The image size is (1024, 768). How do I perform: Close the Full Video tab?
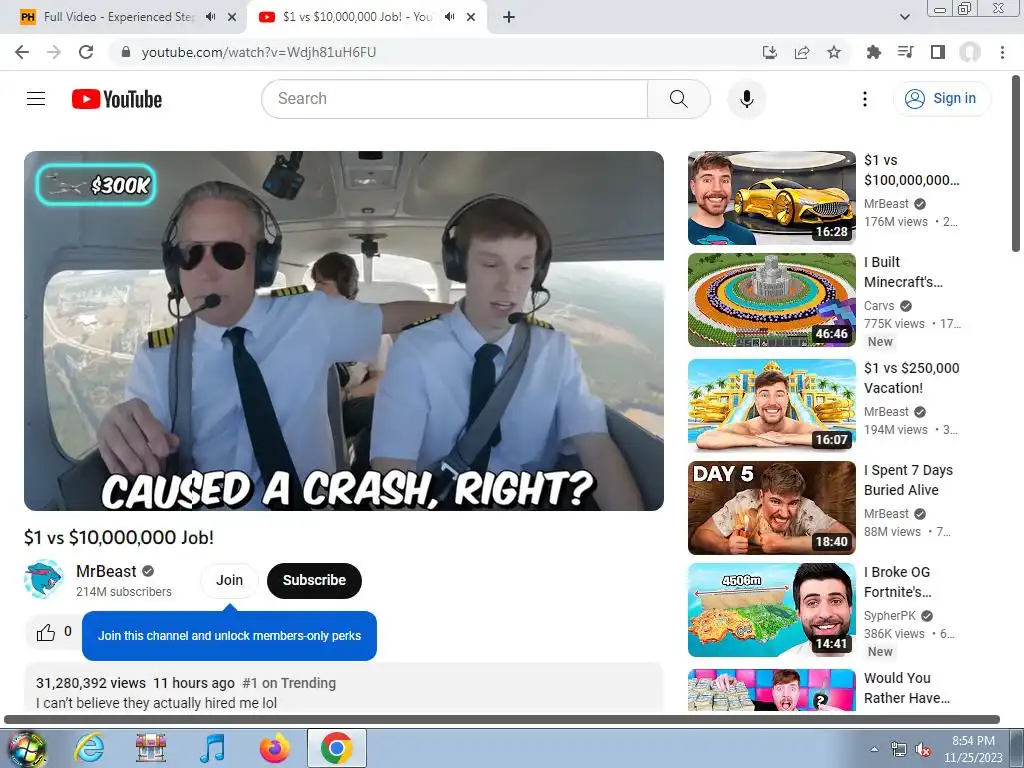tap(232, 17)
